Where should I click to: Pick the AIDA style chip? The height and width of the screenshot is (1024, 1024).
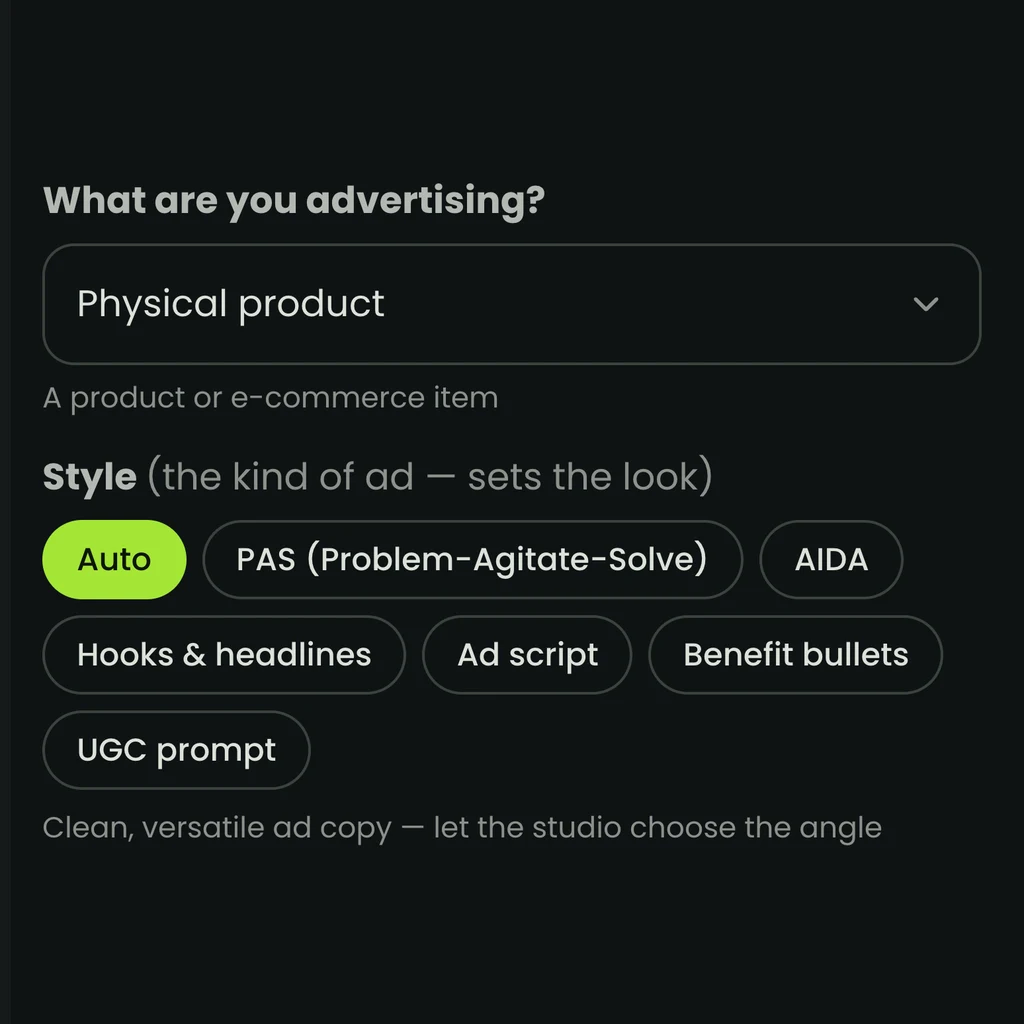click(x=831, y=559)
